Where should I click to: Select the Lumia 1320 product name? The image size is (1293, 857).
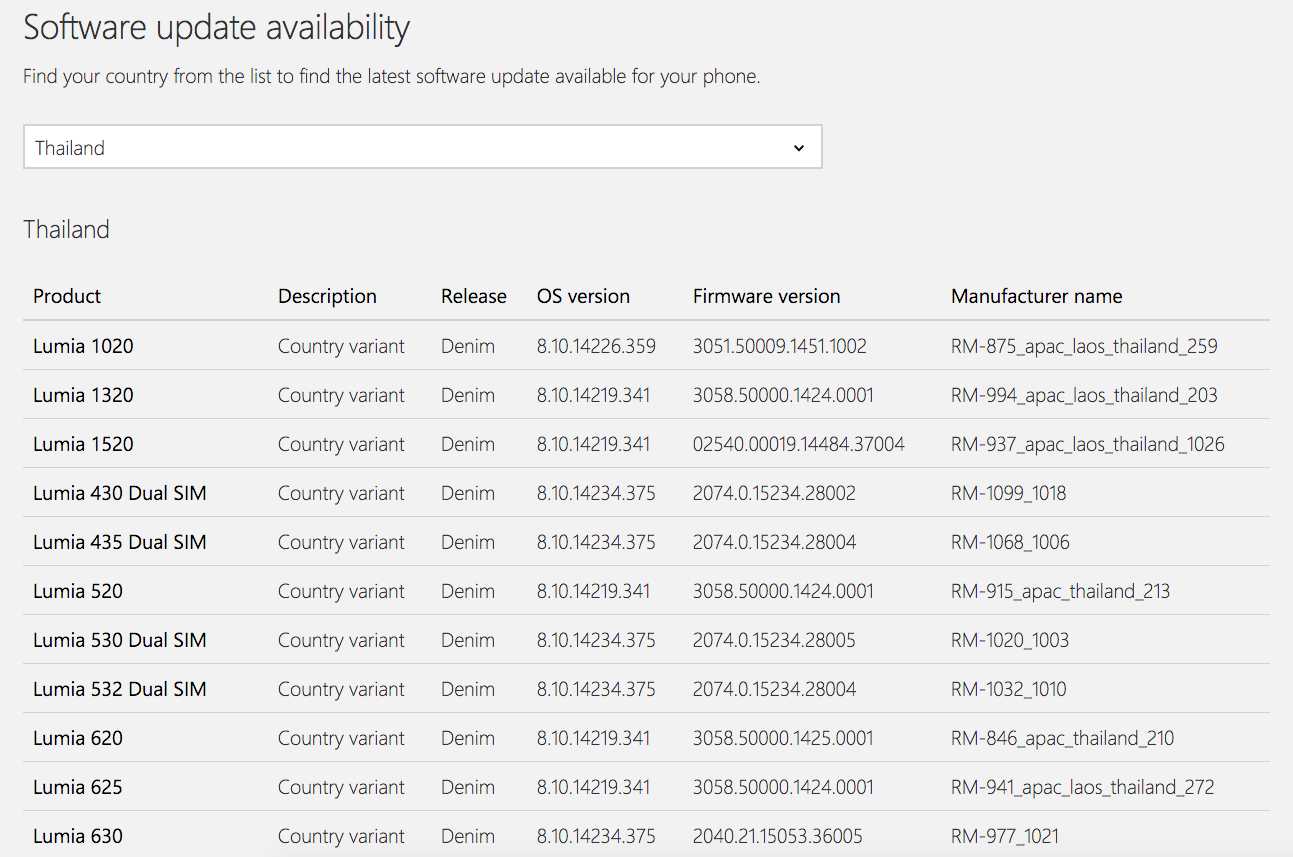(x=83, y=395)
